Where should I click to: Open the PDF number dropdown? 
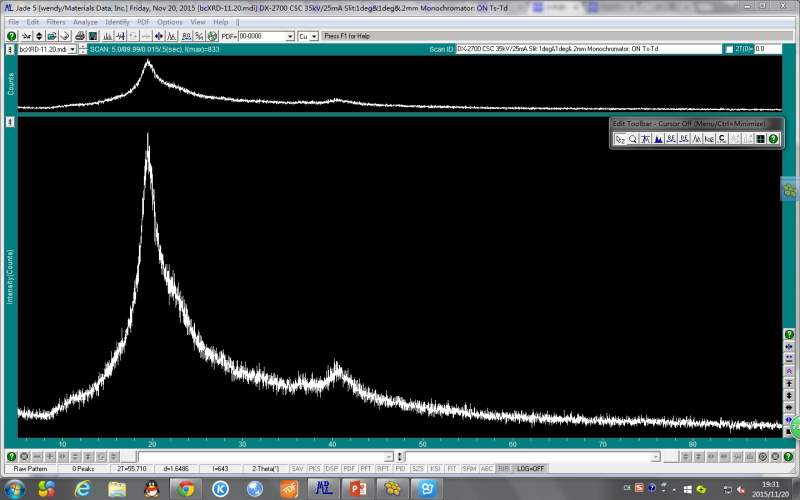pos(290,36)
